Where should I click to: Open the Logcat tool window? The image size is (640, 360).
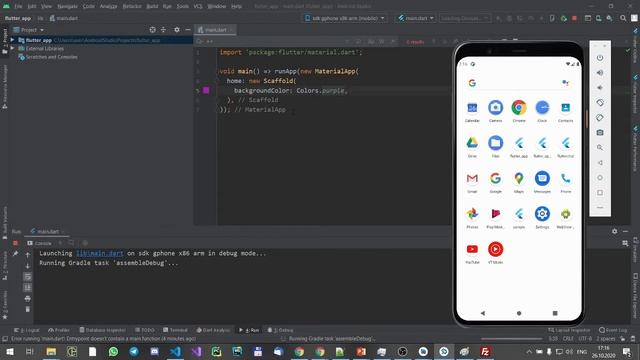[x=27, y=330]
